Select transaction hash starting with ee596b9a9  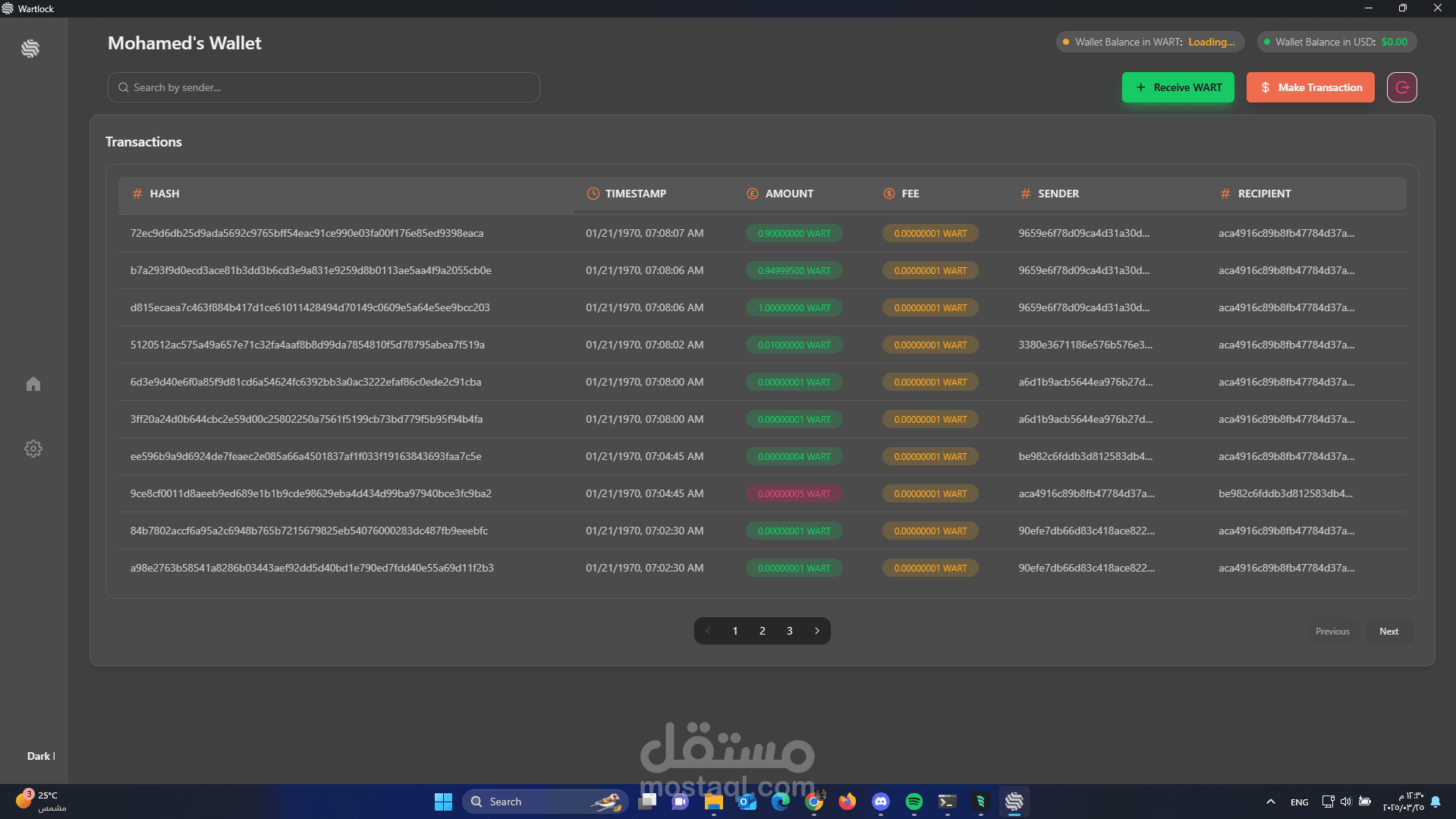pyautogui.click(x=306, y=456)
